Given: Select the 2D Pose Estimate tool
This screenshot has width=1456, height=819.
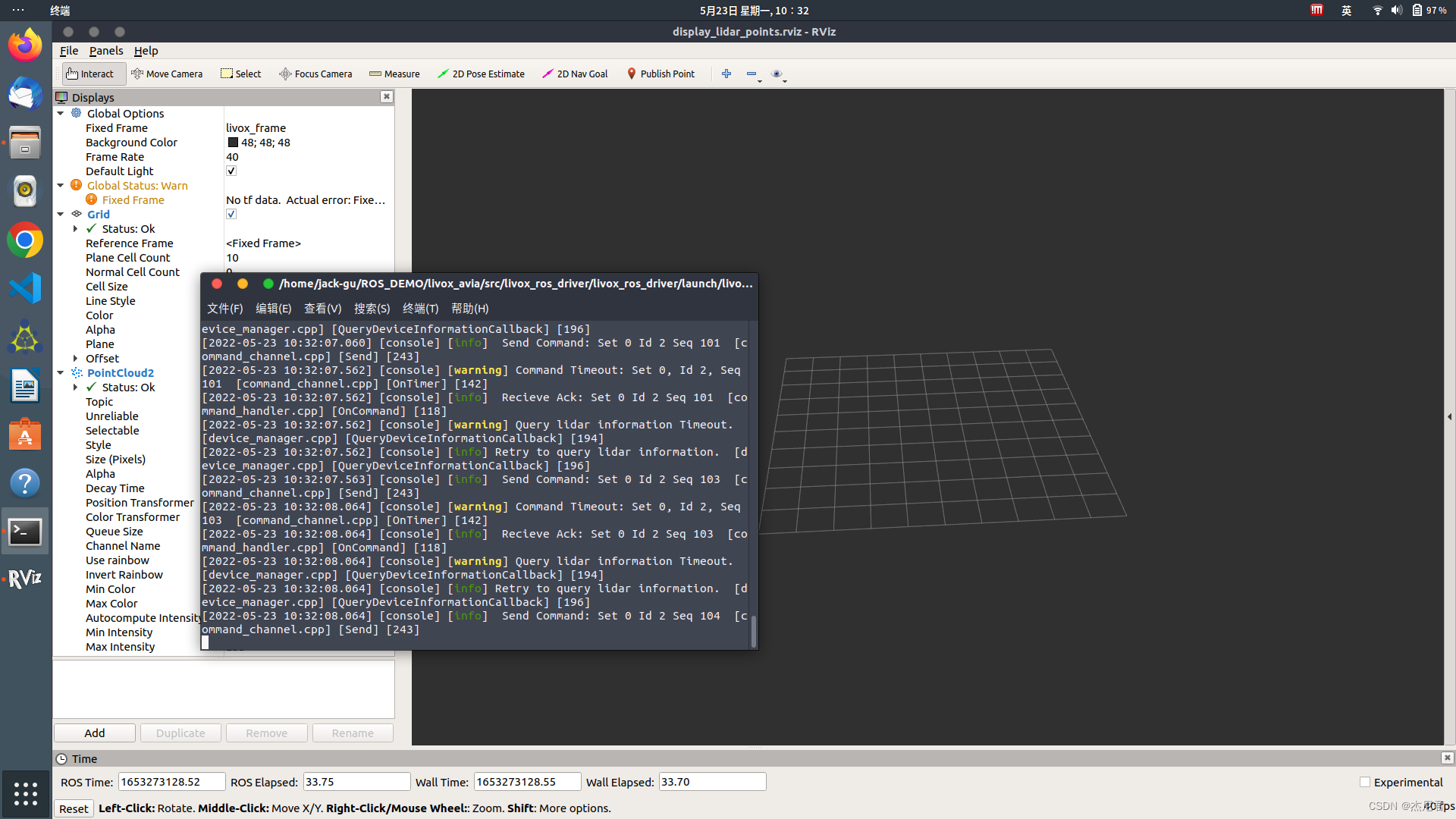Looking at the screenshot, I should coord(481,74).
